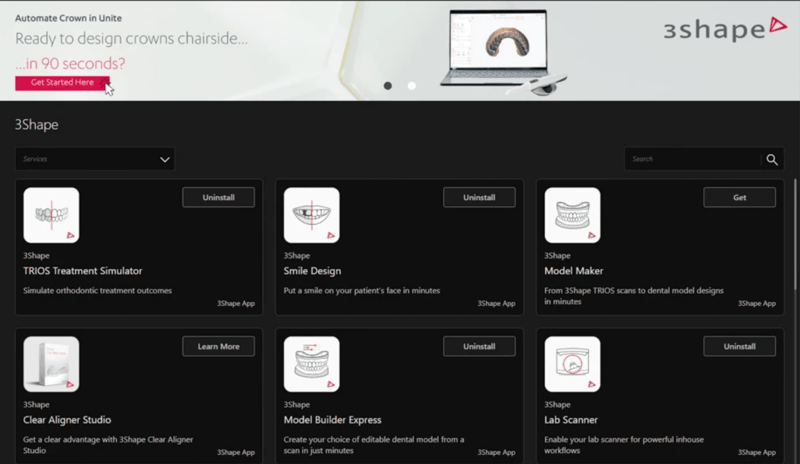Click the 3shape logo in banner
The width and height of the screenshot is (800, 464).
coord(725,29)
